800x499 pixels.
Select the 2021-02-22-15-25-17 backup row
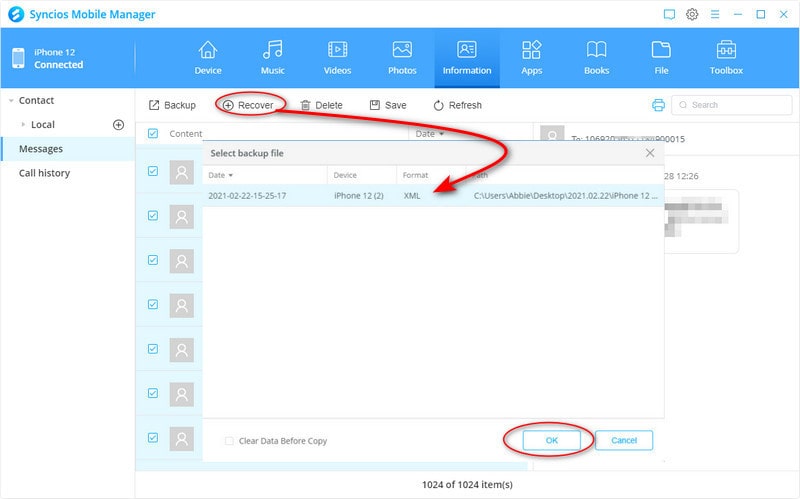coord(433,195)
